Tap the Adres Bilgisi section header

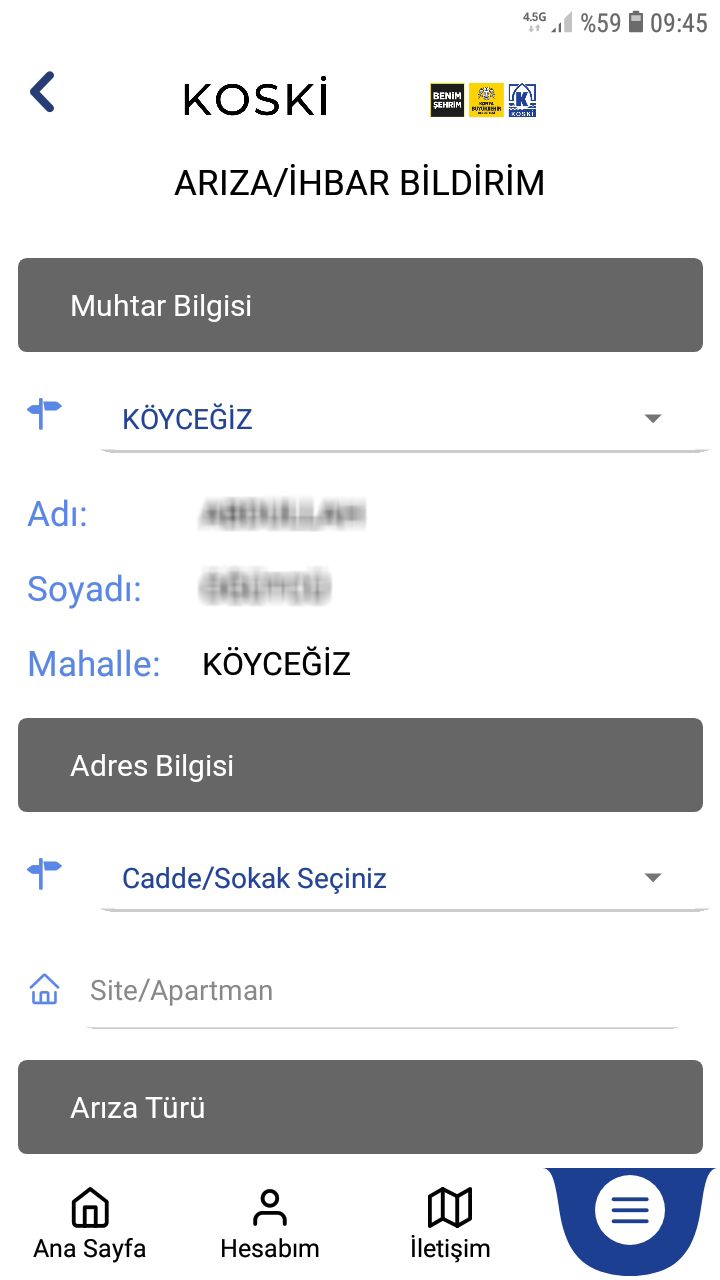360,765
